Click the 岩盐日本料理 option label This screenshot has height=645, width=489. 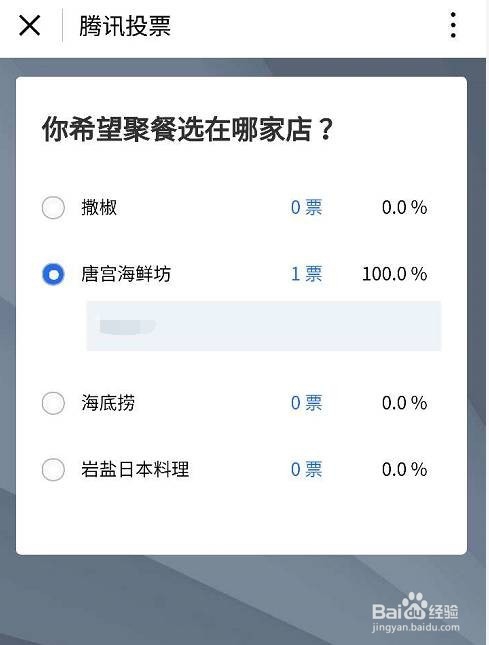click(135, 469)
